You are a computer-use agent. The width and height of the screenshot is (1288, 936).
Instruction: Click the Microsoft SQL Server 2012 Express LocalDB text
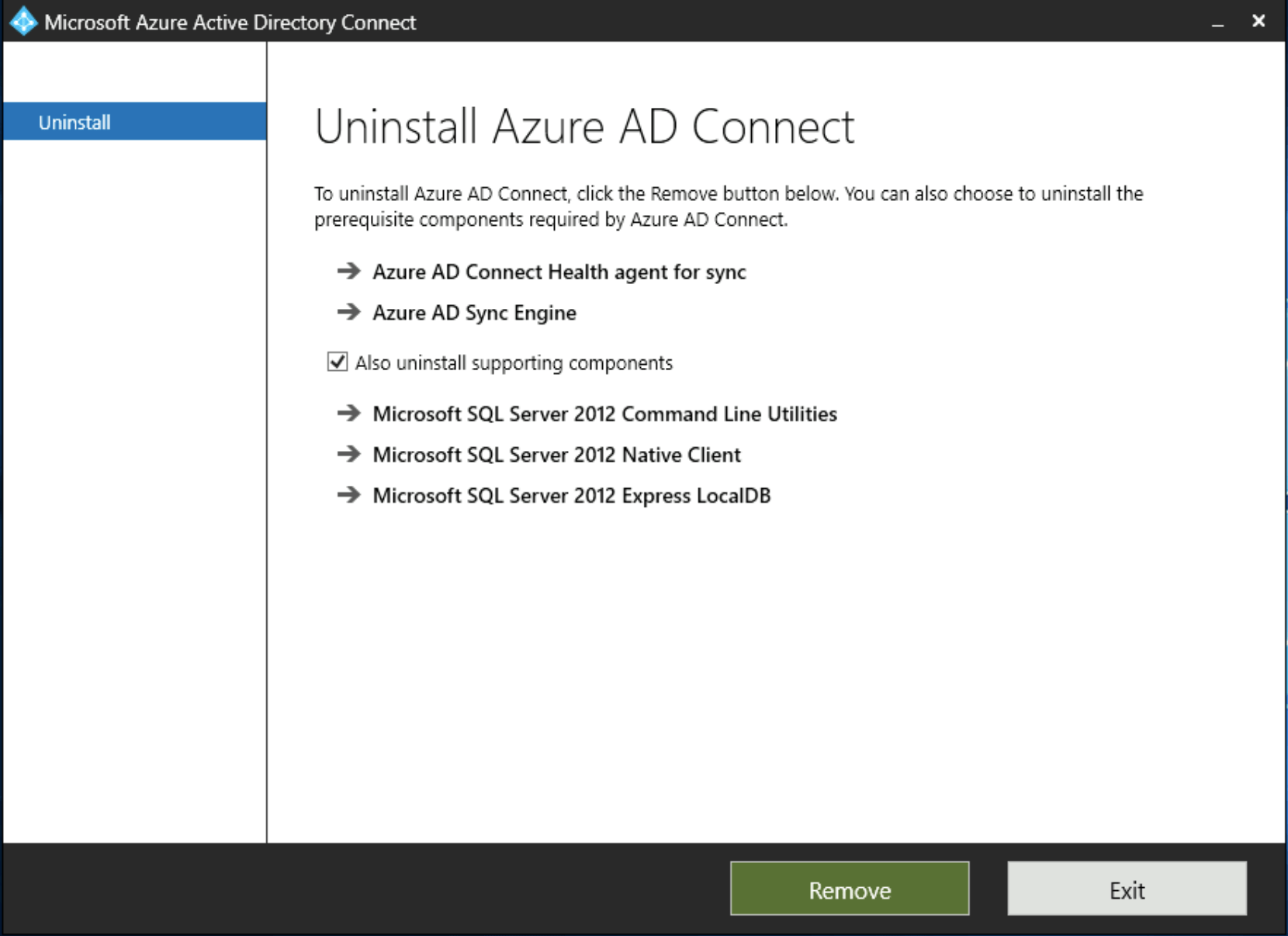[x=571, y=495]
